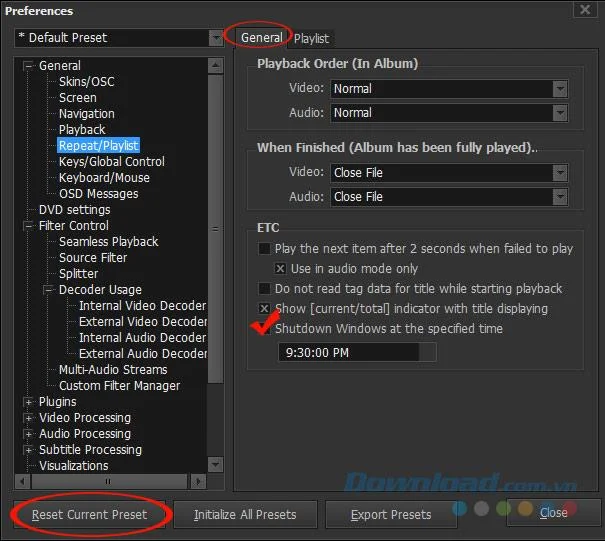
Task: Uncheck Use in audio mode only
Action: (281, 269)
